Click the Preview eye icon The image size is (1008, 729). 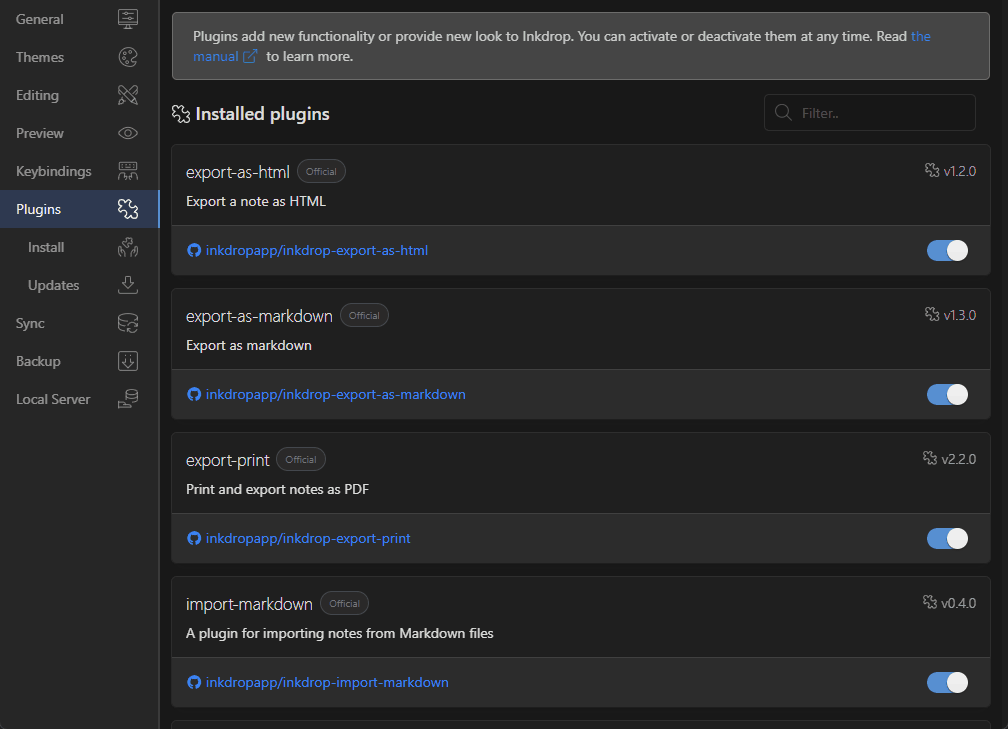point(128,133)
